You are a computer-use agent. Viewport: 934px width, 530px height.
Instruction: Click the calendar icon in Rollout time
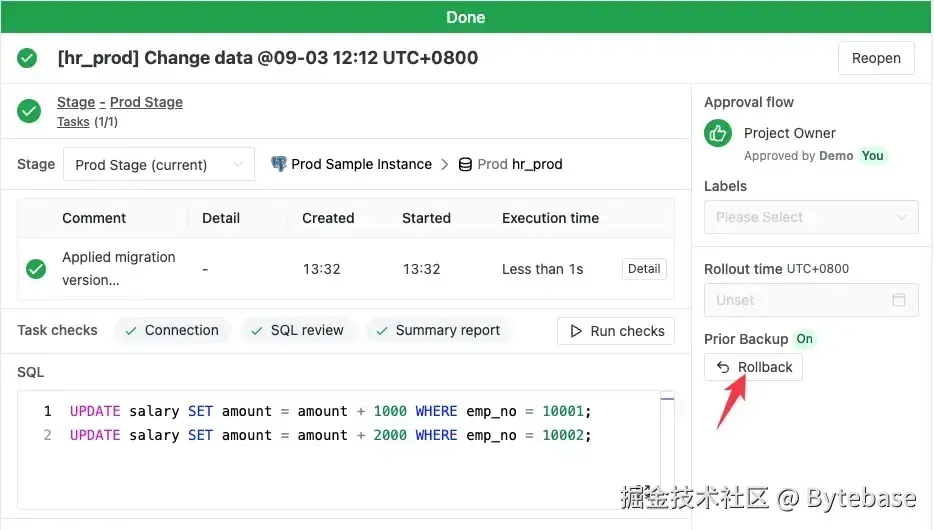[899, 300]
